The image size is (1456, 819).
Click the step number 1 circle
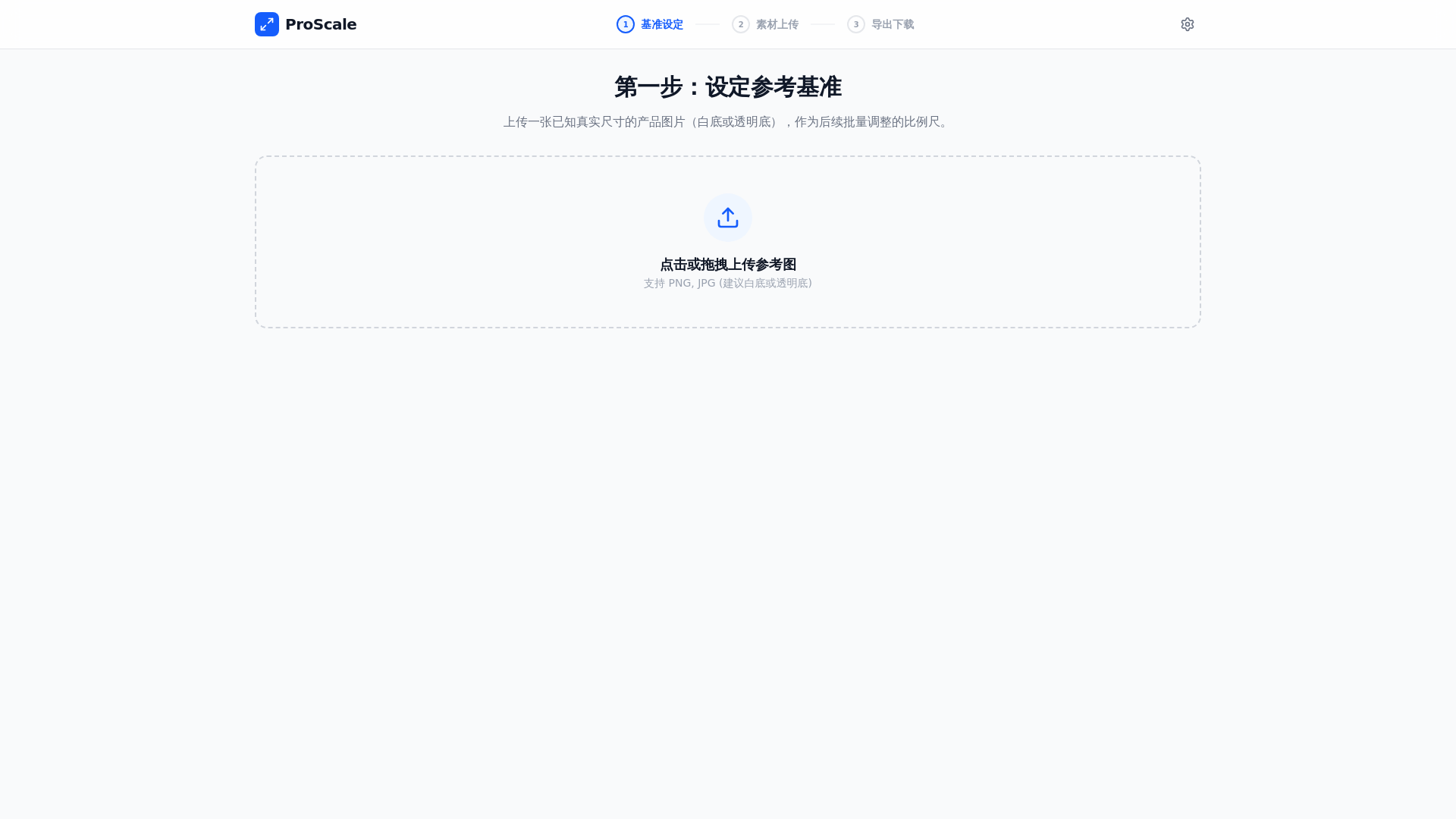pyautogui.click(x=626, y=24)
